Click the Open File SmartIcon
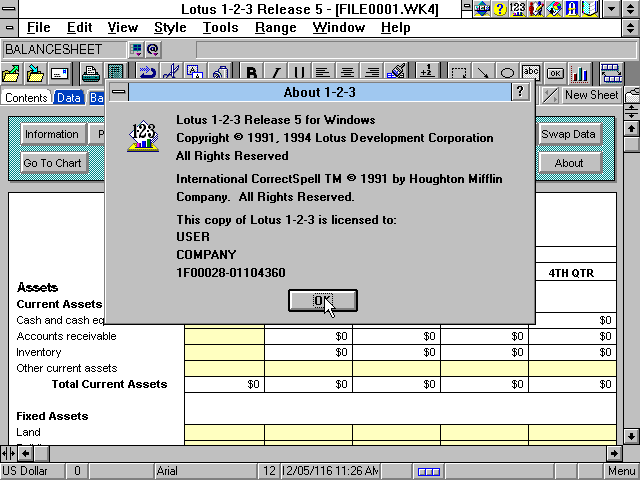 pyautogui.click(x=11, y=74)
